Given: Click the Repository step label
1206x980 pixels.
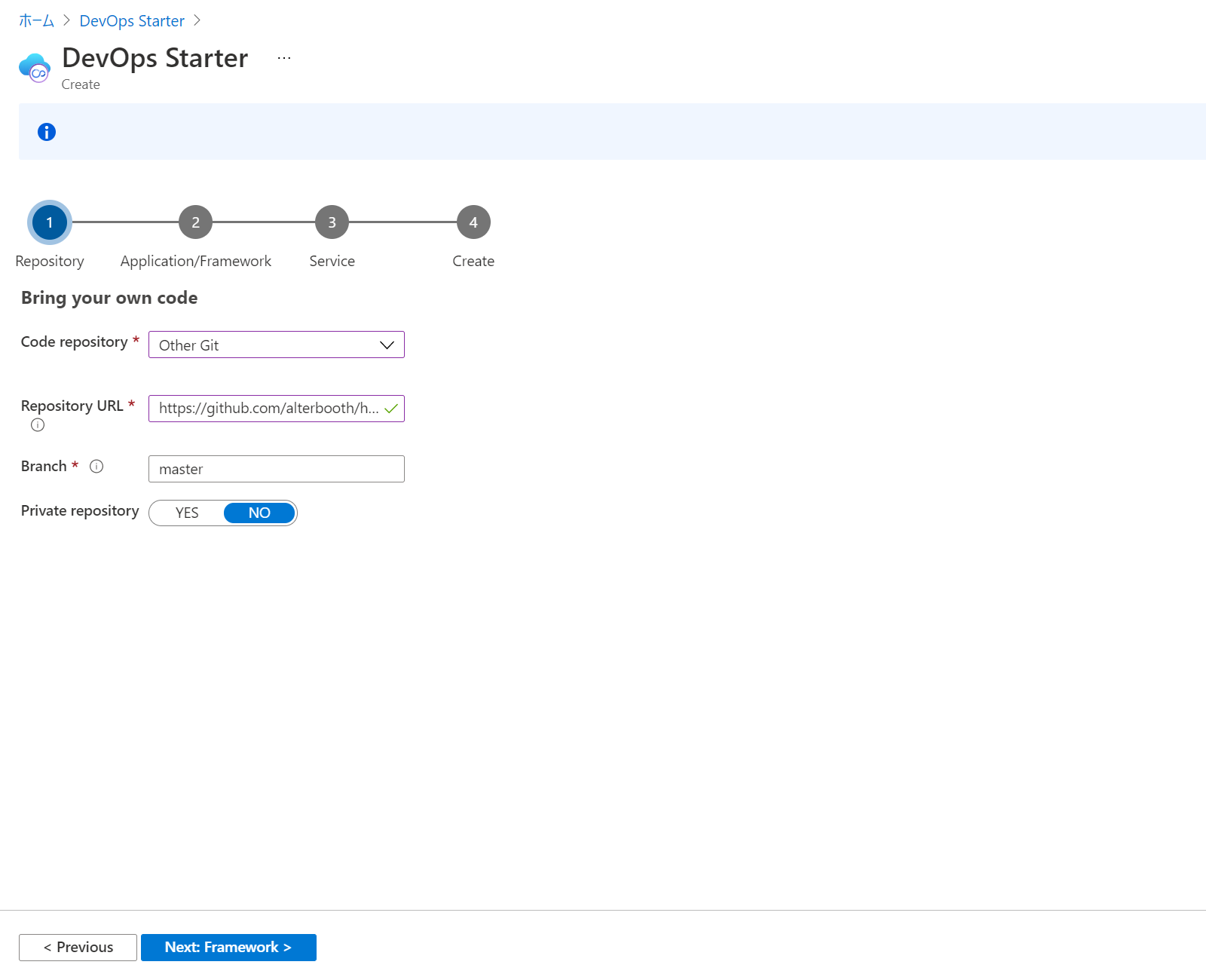Looking at the screenshot, I should click(50, 261).
